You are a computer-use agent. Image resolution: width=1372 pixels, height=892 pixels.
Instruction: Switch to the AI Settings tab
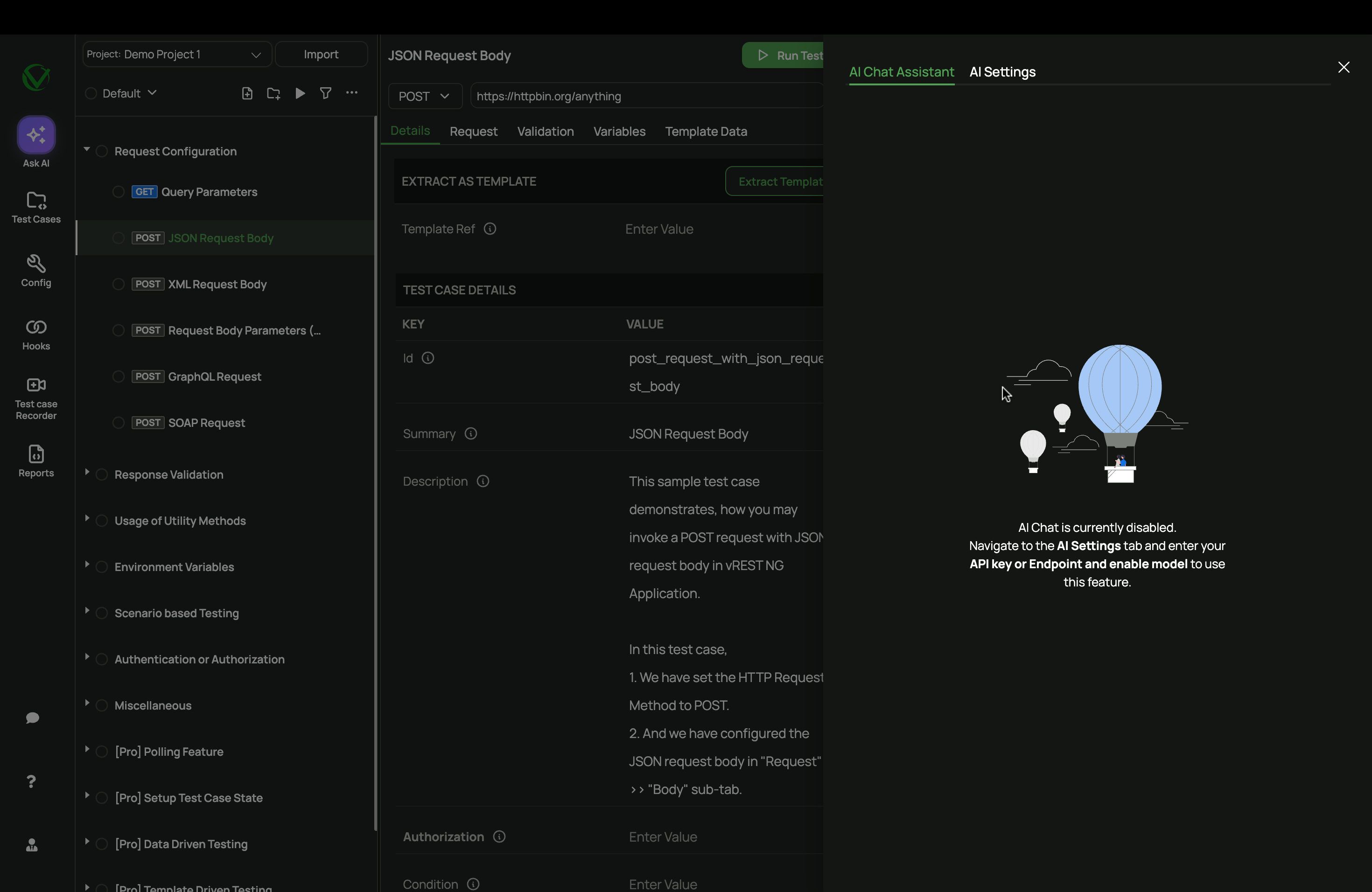pos(1002,72)
